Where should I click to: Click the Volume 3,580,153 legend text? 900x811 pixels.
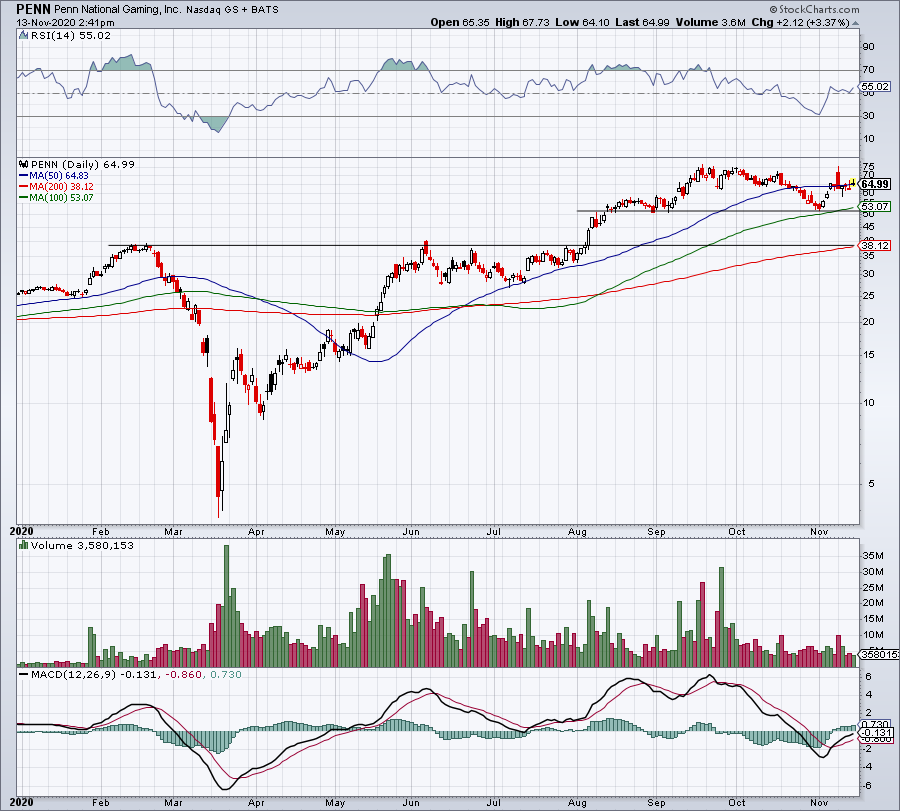[82, 545]
